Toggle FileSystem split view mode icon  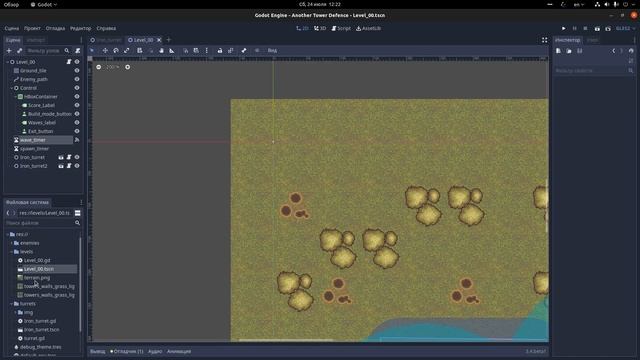78,213
